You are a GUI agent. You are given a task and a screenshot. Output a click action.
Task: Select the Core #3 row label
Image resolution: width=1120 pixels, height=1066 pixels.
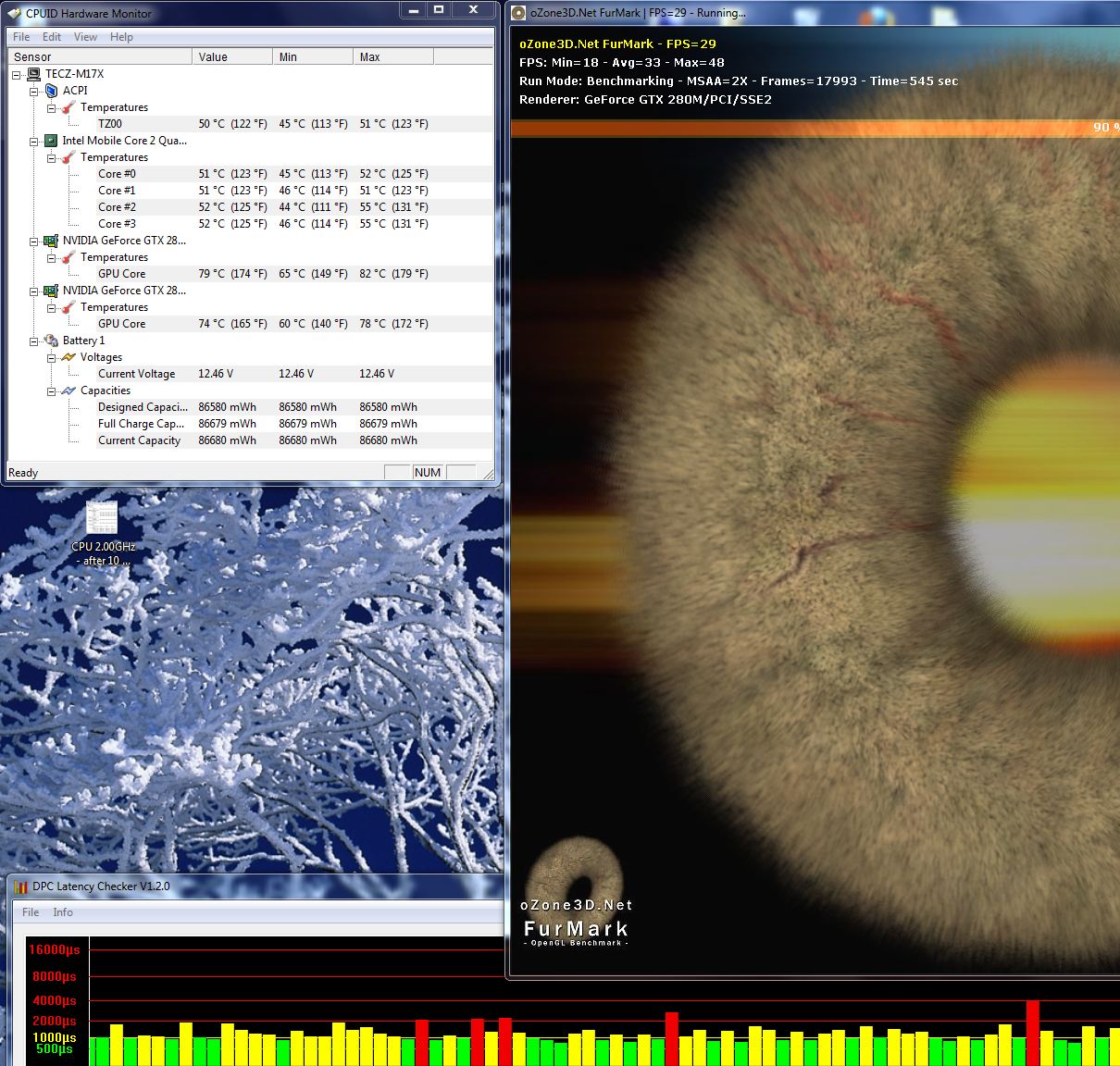117,224
